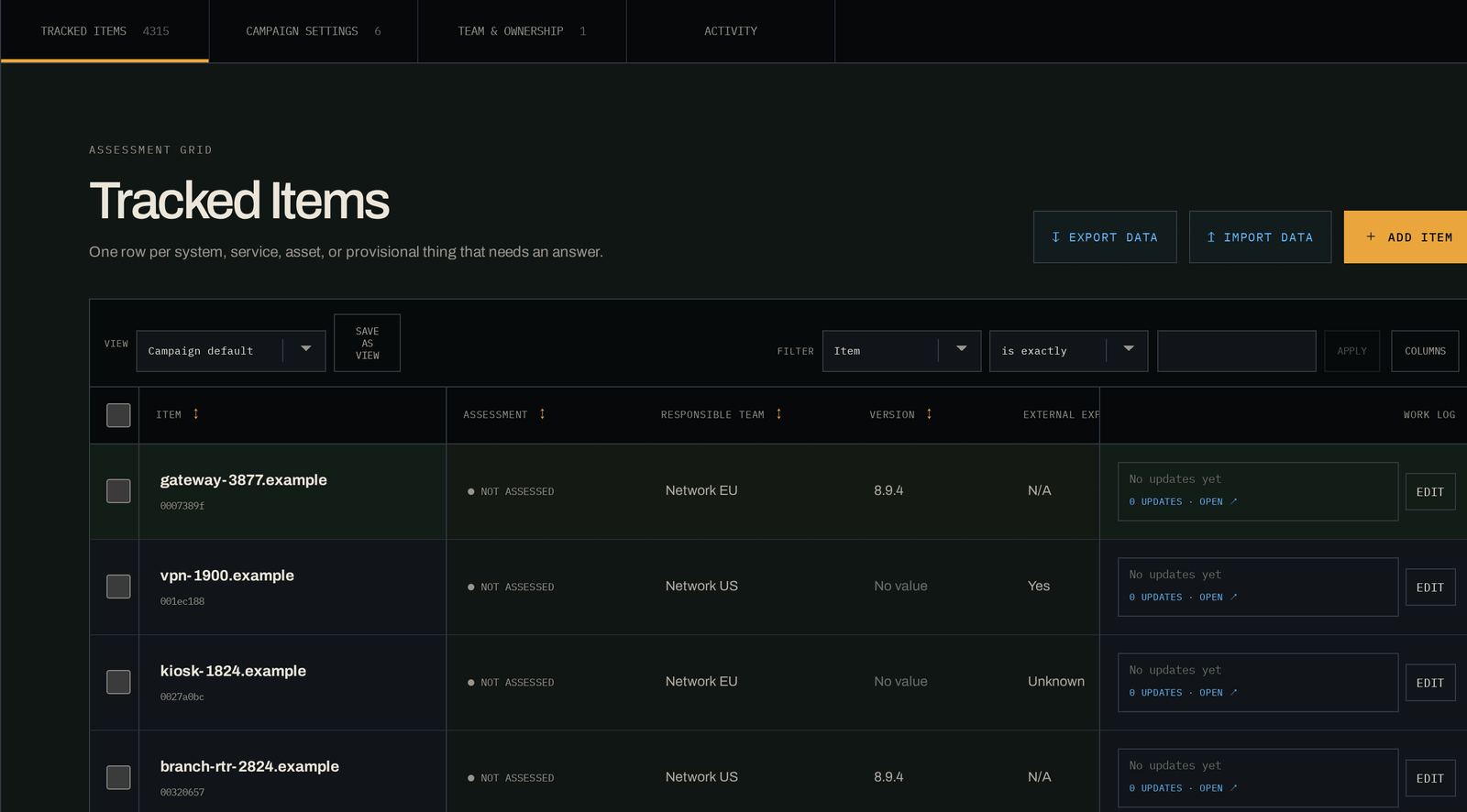
Task: Select the vpn-1900.example row checkbox
Action: [x=118, y=587]
